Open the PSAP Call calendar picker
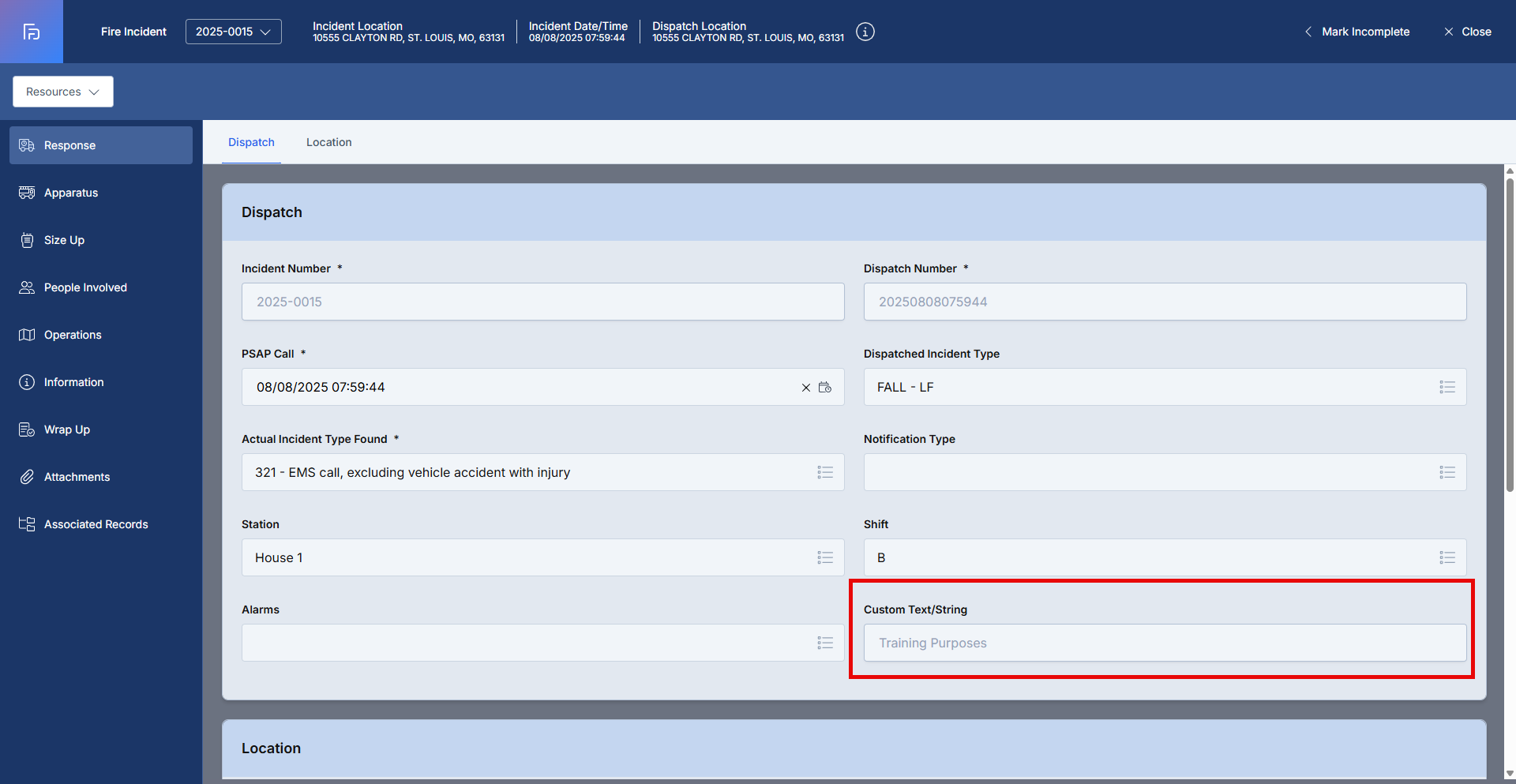The height and width of the screenshot is (784, 1516). click(x=825, y=387)
